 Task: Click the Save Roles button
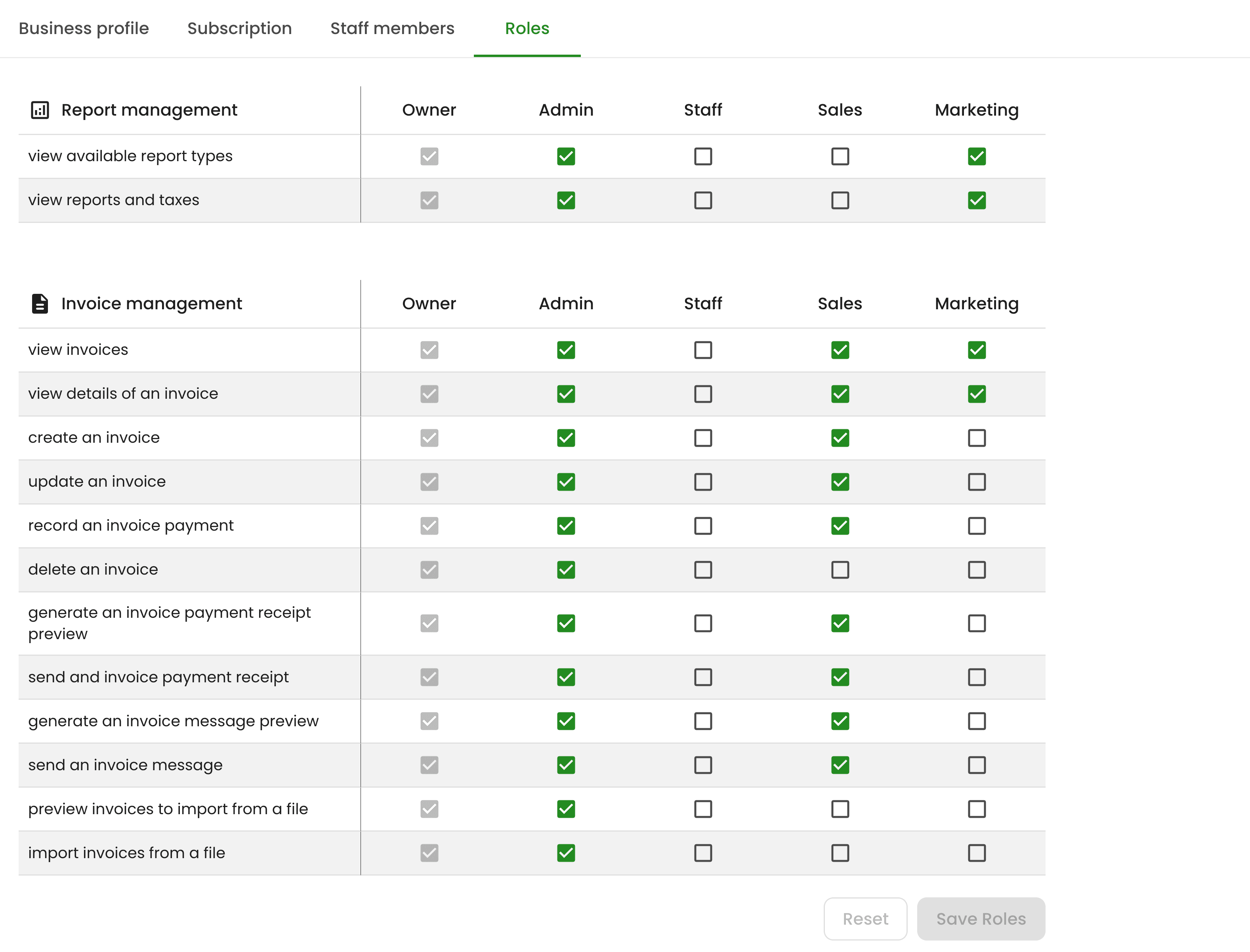click(x=981, y=919)
